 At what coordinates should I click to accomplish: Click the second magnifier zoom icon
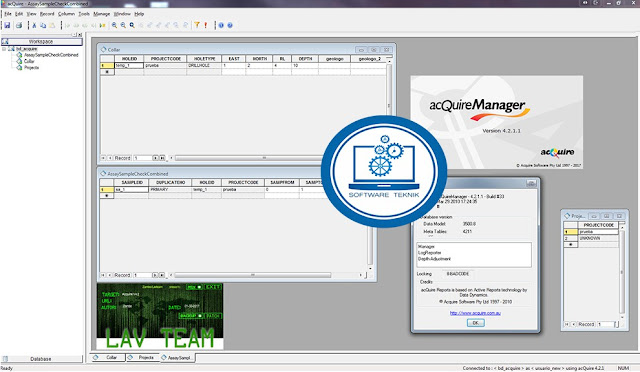click(123, 25)
